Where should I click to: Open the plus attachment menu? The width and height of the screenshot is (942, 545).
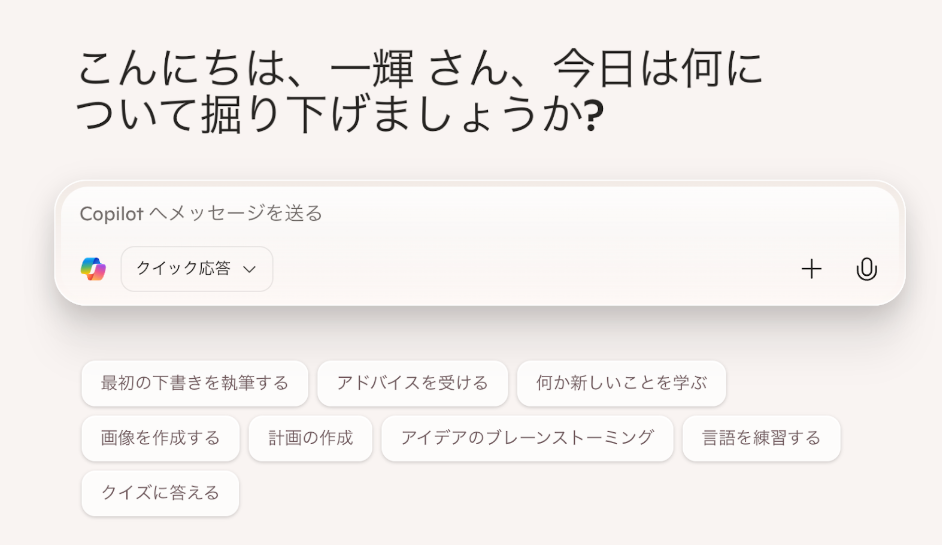811,269
